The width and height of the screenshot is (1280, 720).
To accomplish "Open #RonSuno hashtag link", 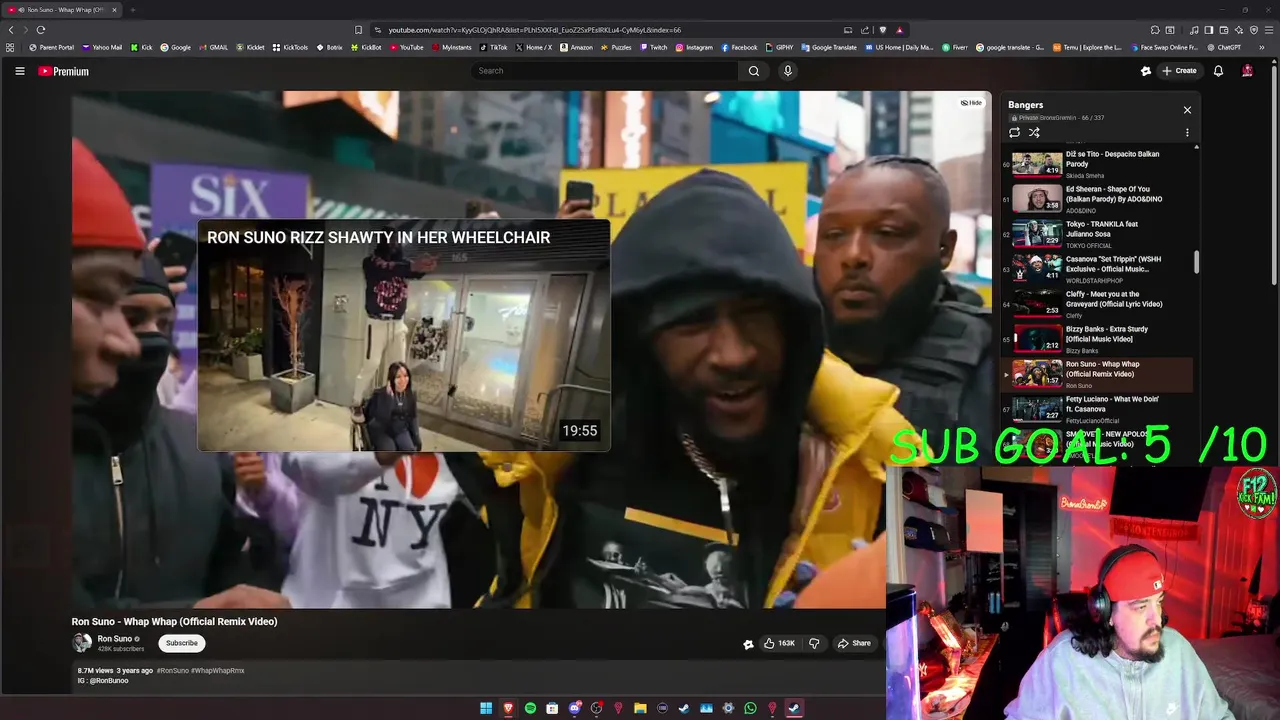I will 172,671.
